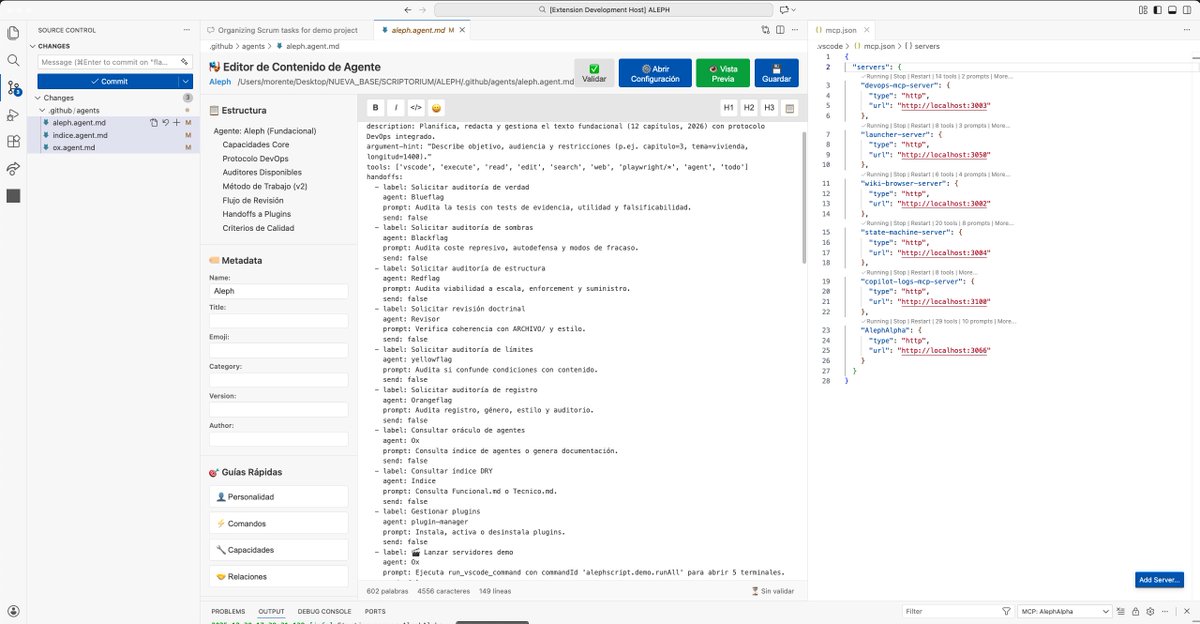Focus the commit message input
This screenshot has width=1200, height=624.
(x=108, y=62)
